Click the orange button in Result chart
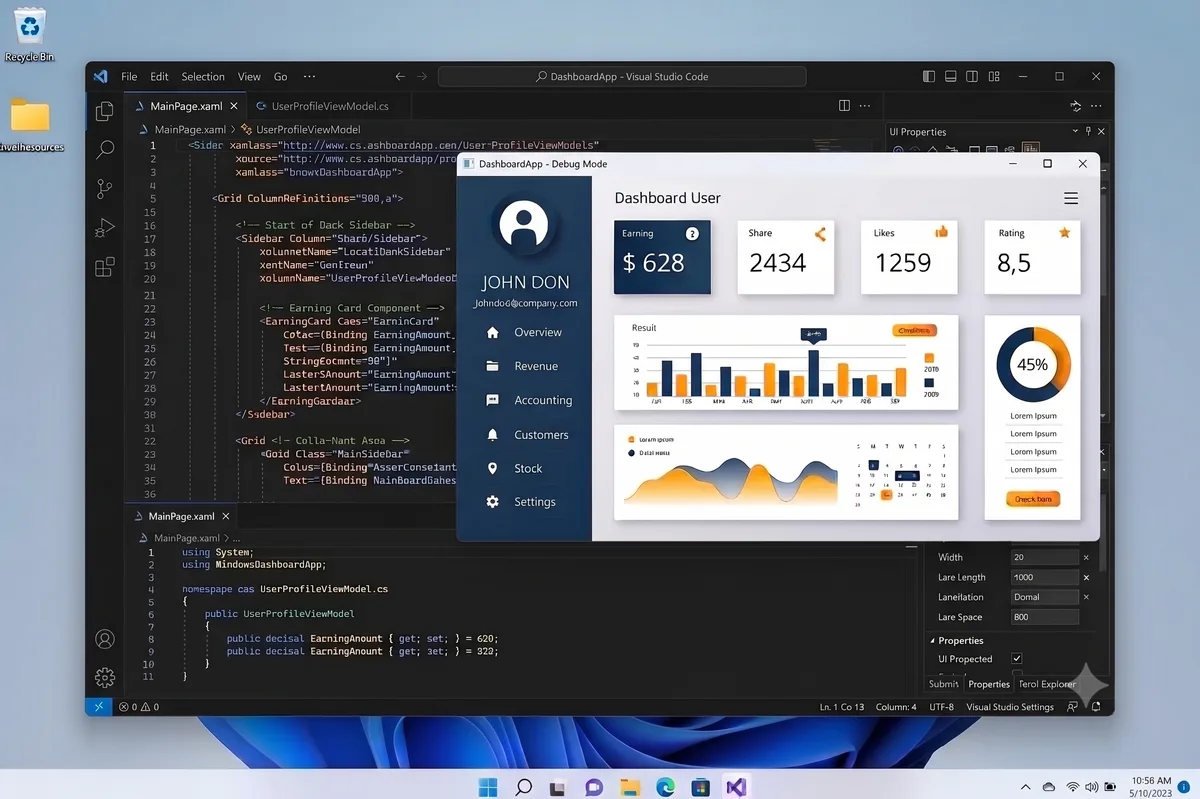Viewport: 1200px width, 799px height. pyautogui.click(x=914, y=330)
